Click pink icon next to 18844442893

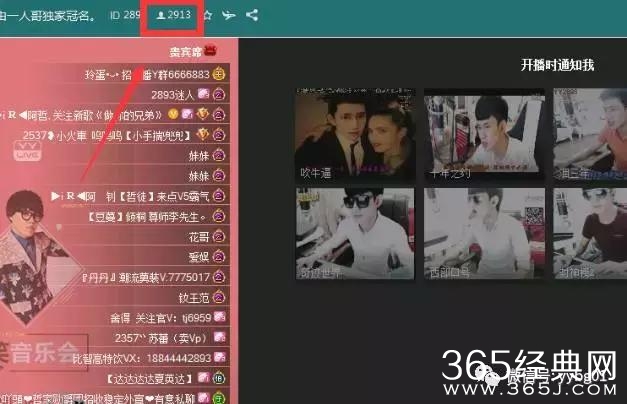coord(201,358)
